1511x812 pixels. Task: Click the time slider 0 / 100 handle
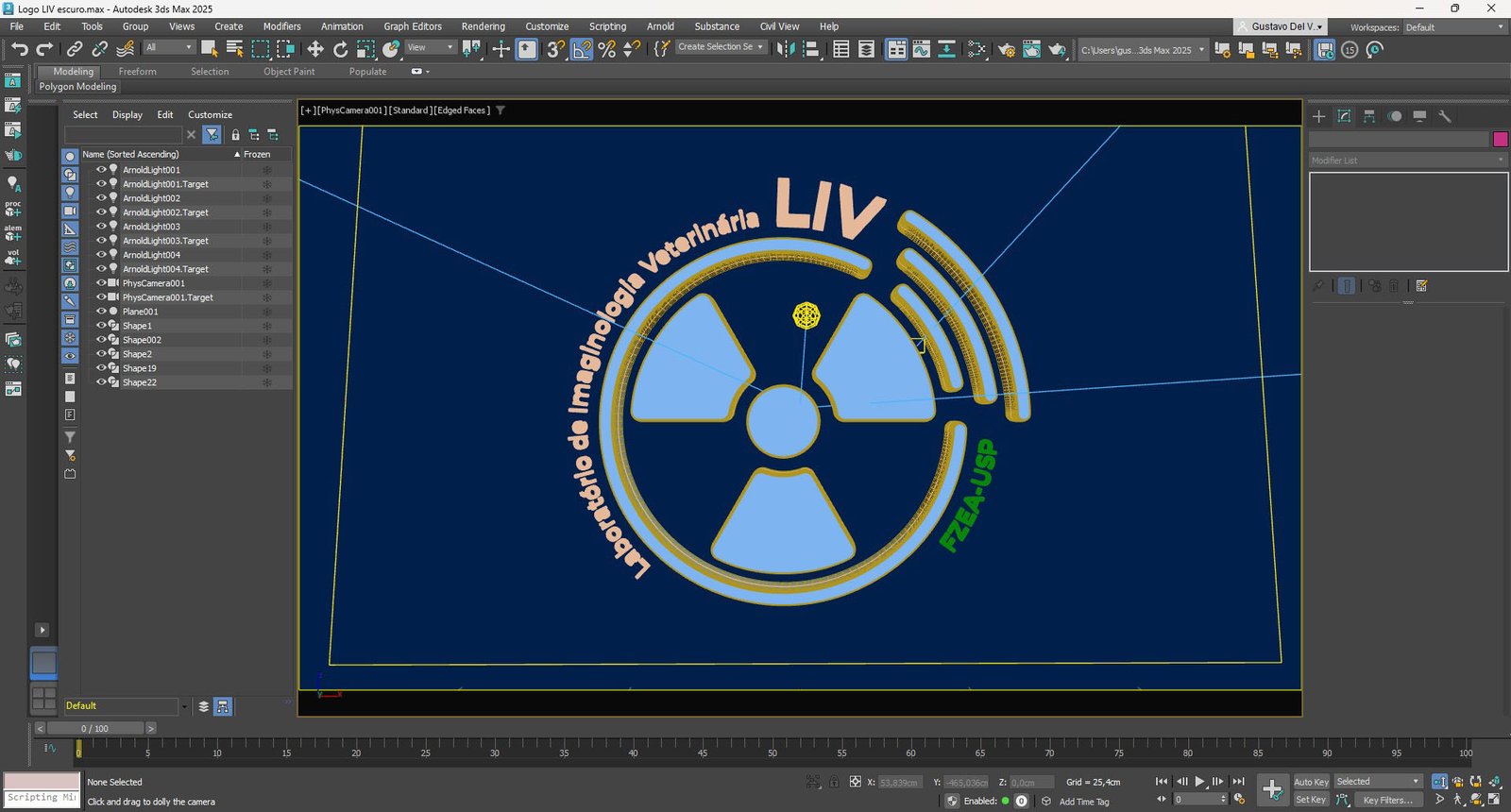[94, 729]
